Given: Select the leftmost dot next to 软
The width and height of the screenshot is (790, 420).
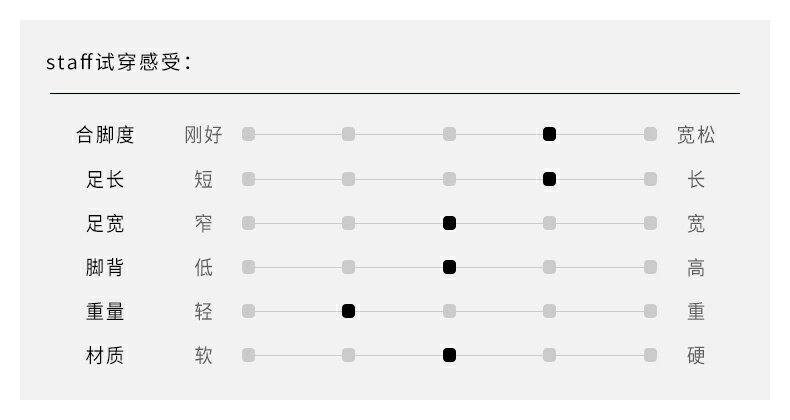Looking at the screenshot, I should (x=248, y=355).
